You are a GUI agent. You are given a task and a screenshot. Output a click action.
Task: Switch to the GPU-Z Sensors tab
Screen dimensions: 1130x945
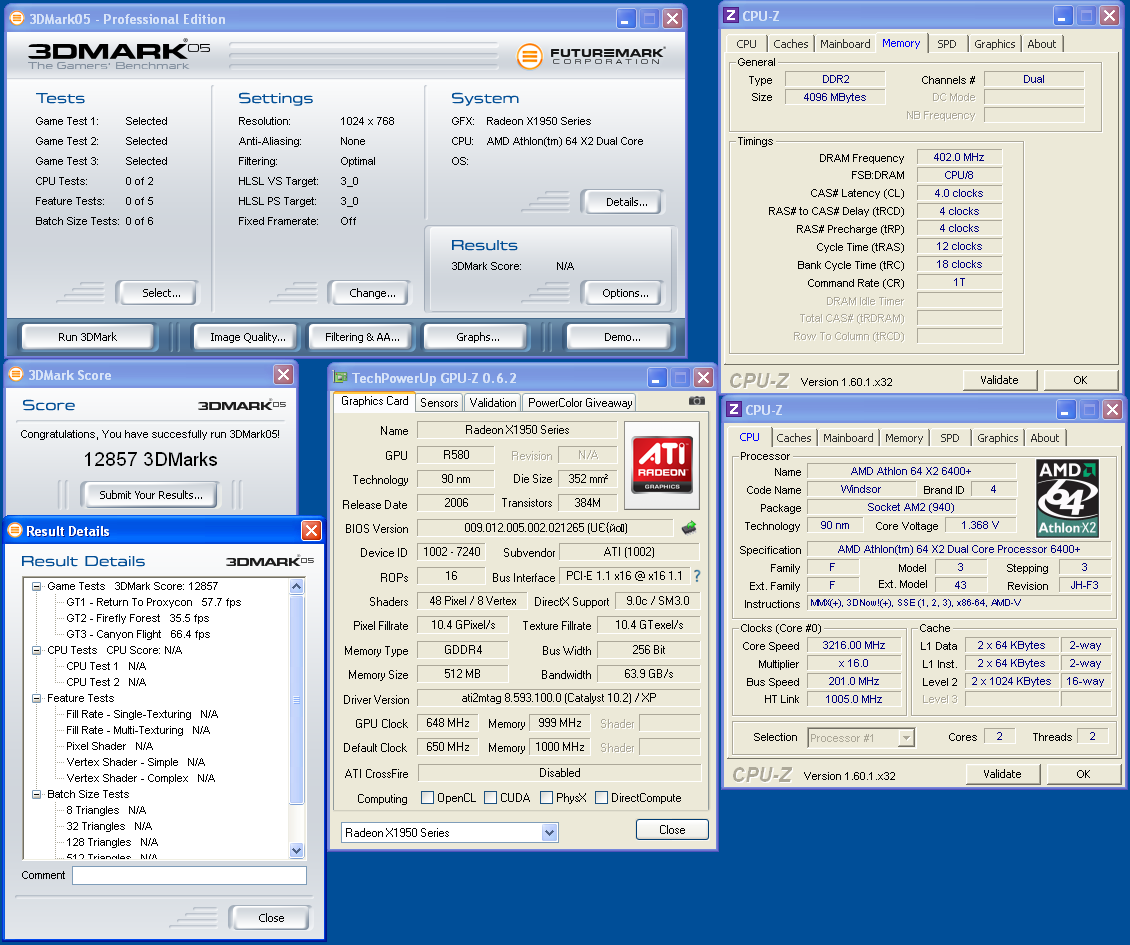(x=439, y=403)
